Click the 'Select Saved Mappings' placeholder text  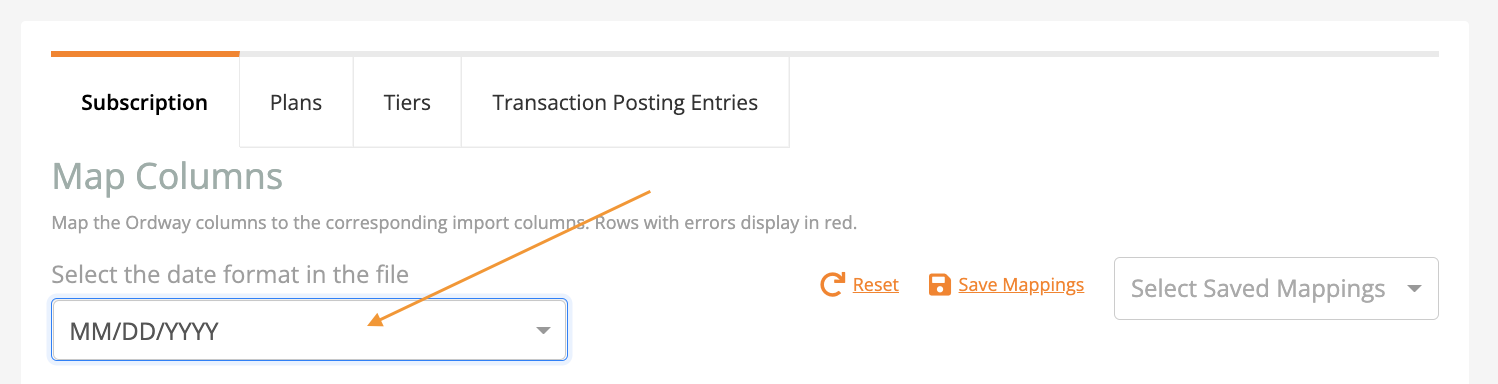[x=1258, y=289]
